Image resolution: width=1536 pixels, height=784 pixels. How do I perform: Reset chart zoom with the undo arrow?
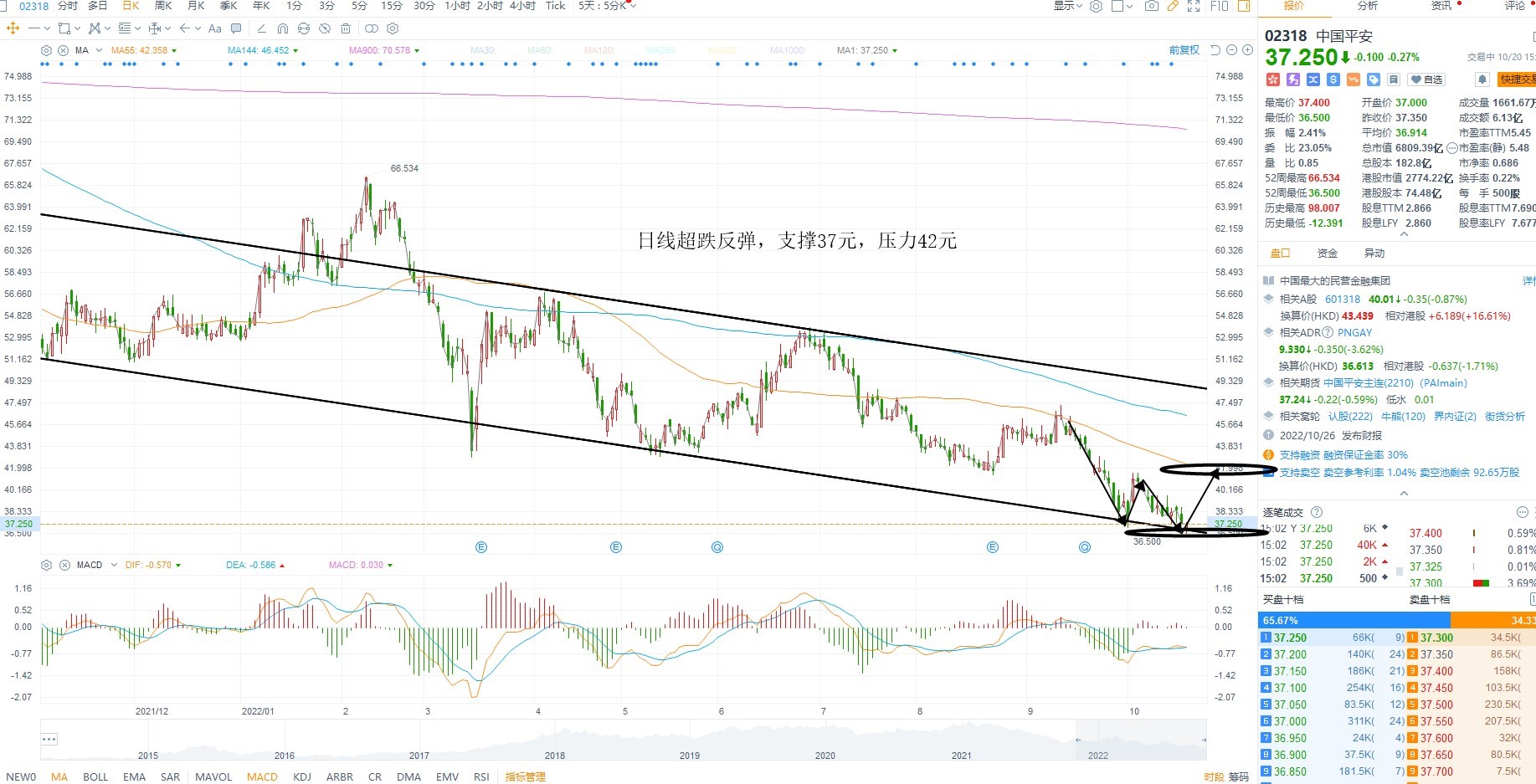coord(1215,50)
